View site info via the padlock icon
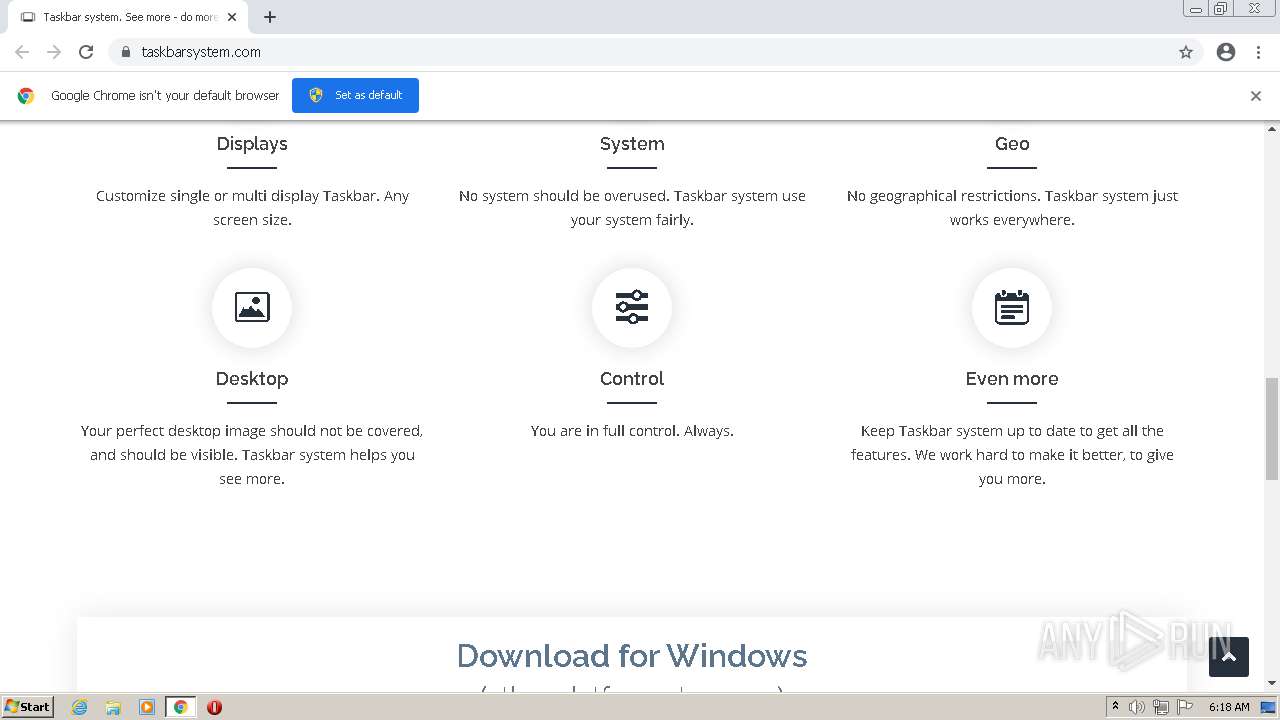 [x=125, y=52]
